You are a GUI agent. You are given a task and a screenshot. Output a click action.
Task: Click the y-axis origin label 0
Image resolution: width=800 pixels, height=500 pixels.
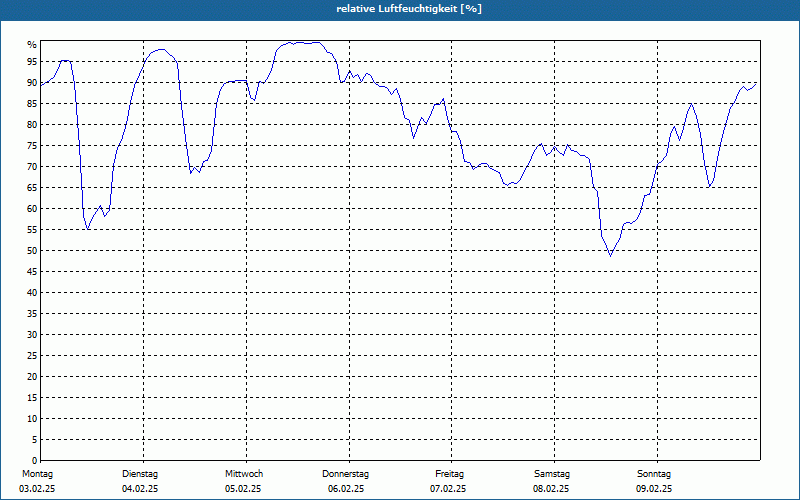coord(35,461)
